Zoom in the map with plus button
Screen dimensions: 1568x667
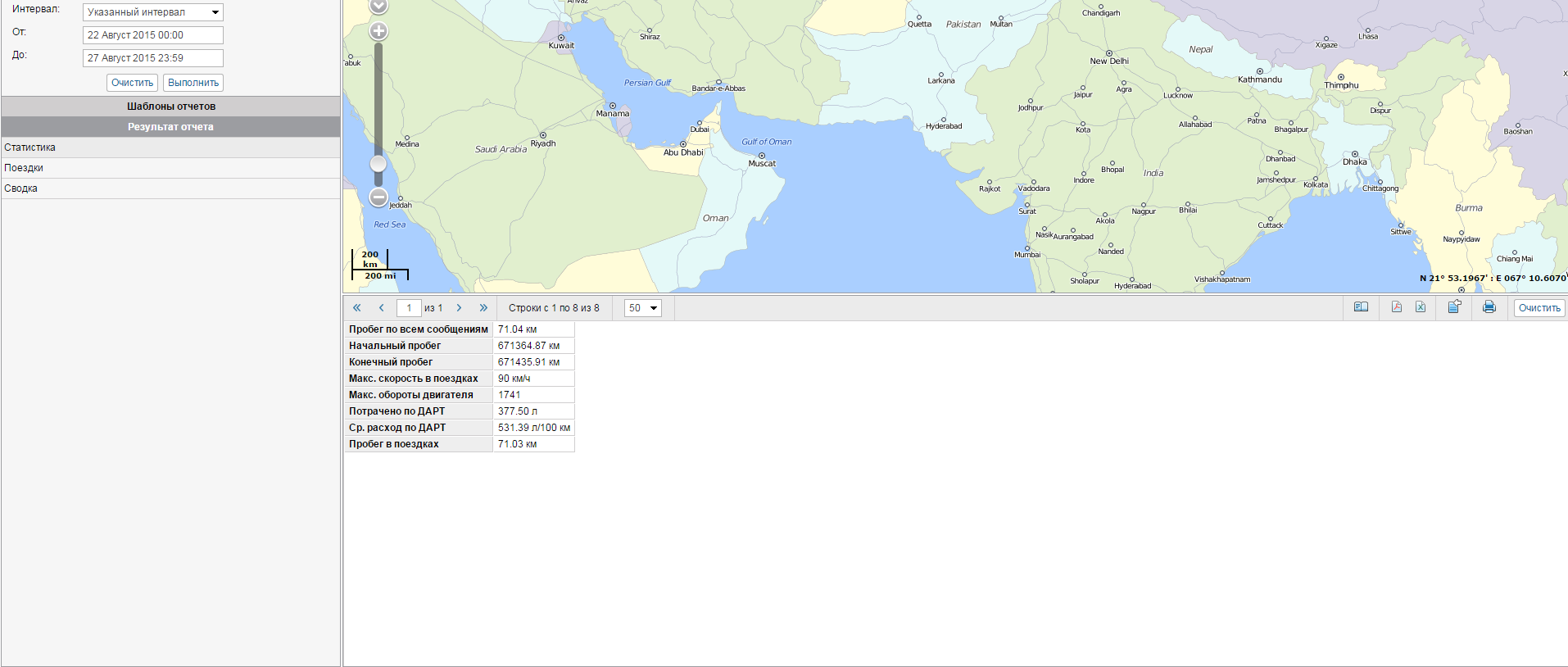click(378, 32)
